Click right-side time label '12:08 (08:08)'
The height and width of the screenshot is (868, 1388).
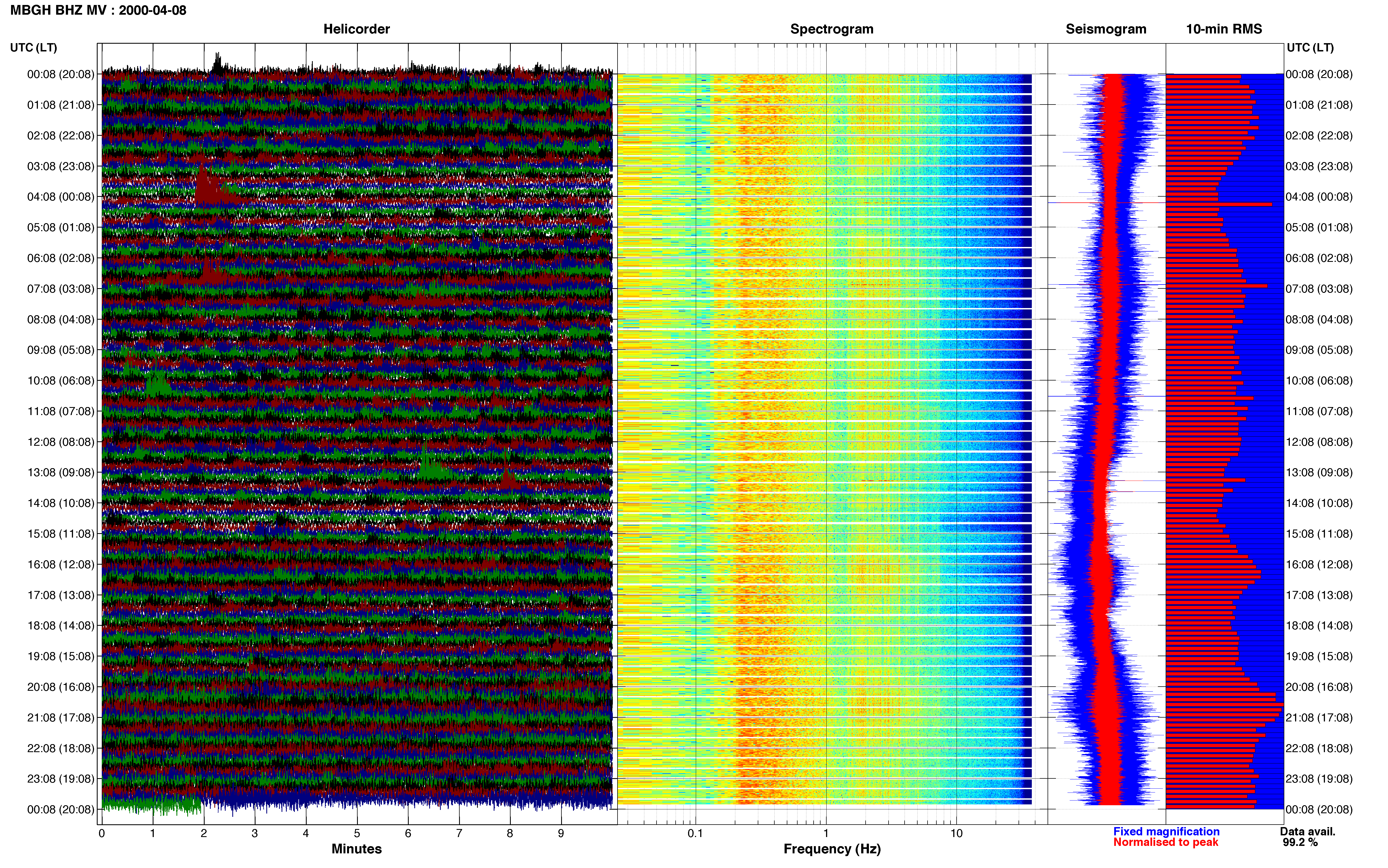point(1319,442)
